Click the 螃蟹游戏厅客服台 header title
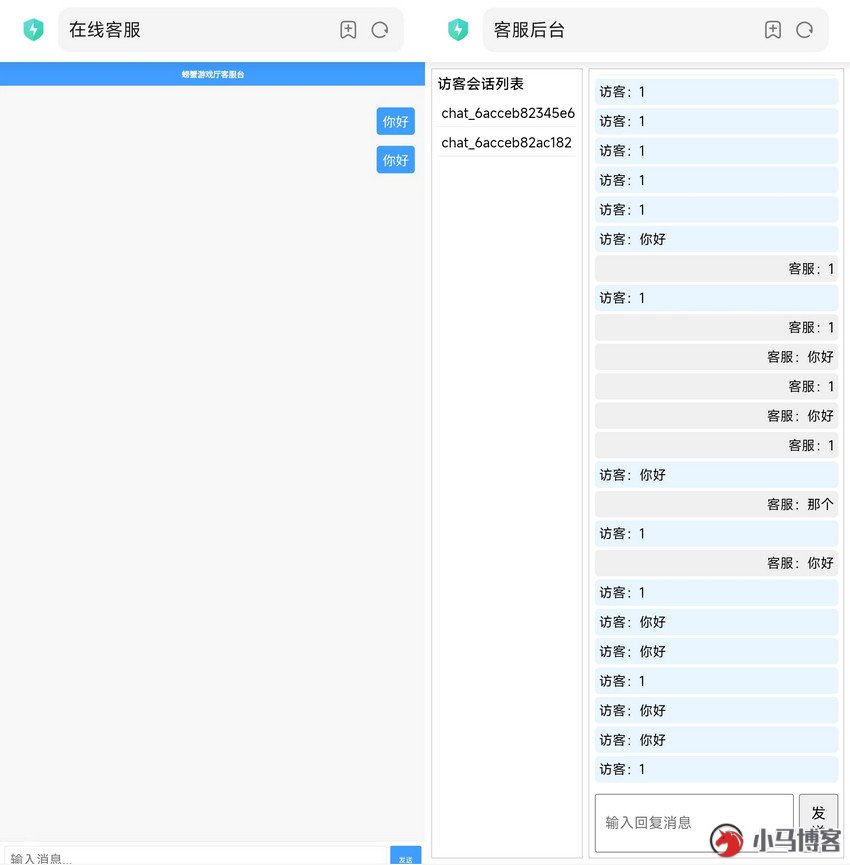This screenshot has width=850, height=865. [x=213, y=74]
